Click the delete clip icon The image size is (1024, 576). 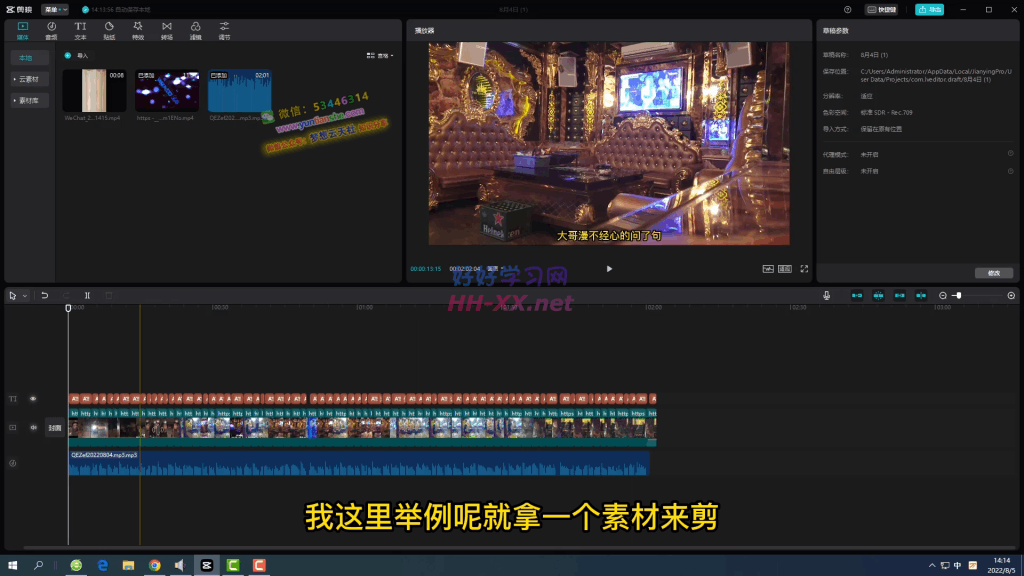click(x=108, y=296)
